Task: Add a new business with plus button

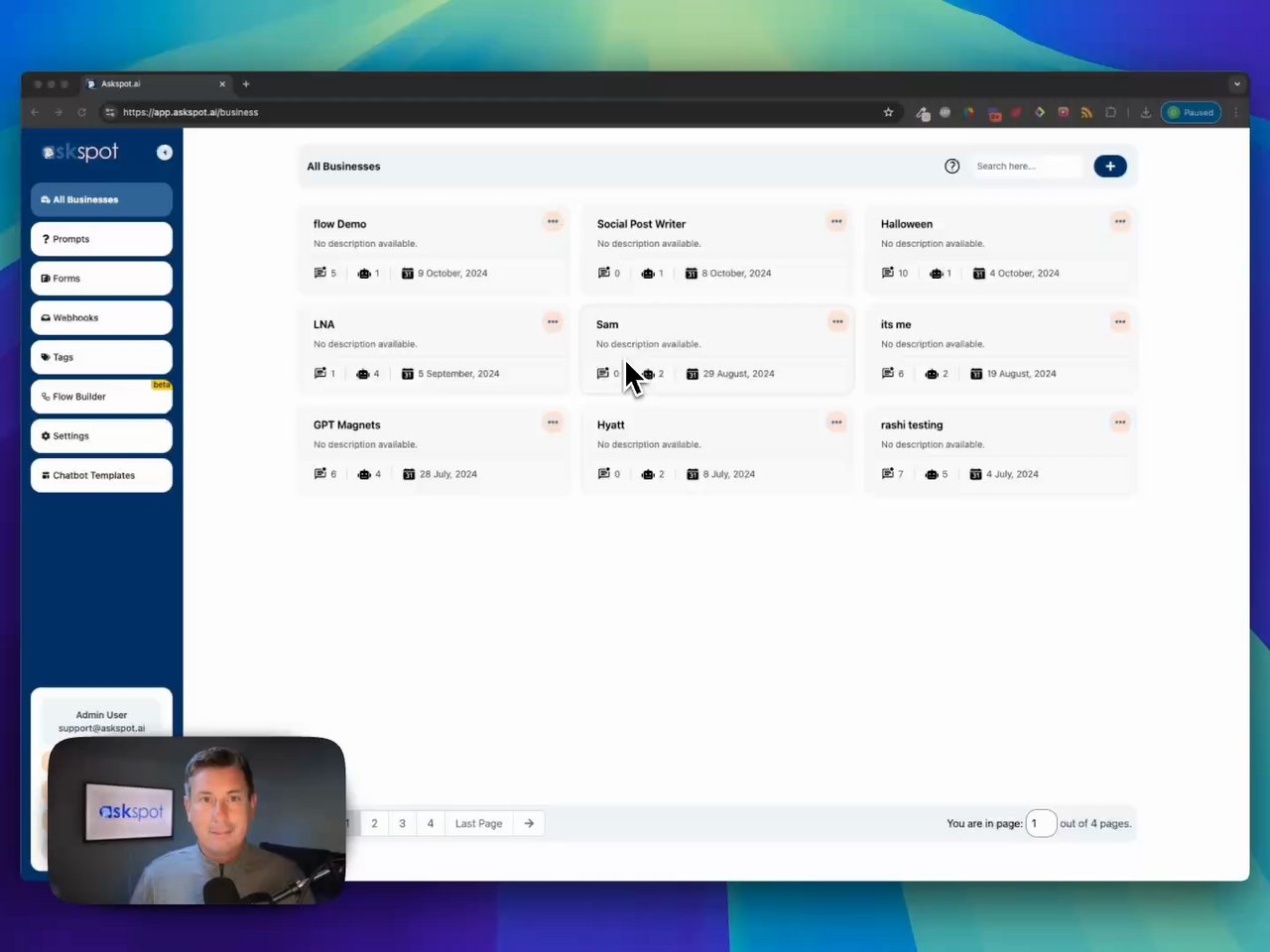Action: pos(1110,167)
